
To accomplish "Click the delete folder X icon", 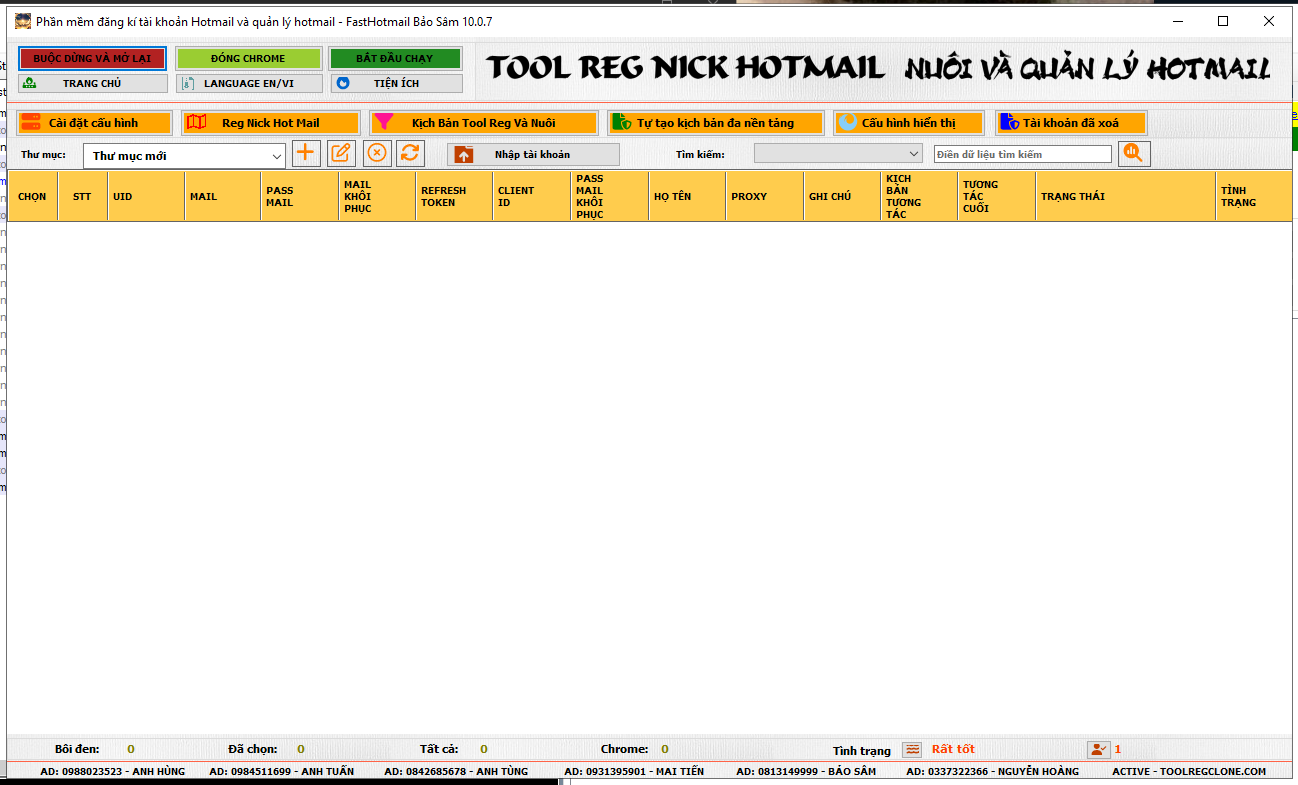I will [x=376, y=153].
